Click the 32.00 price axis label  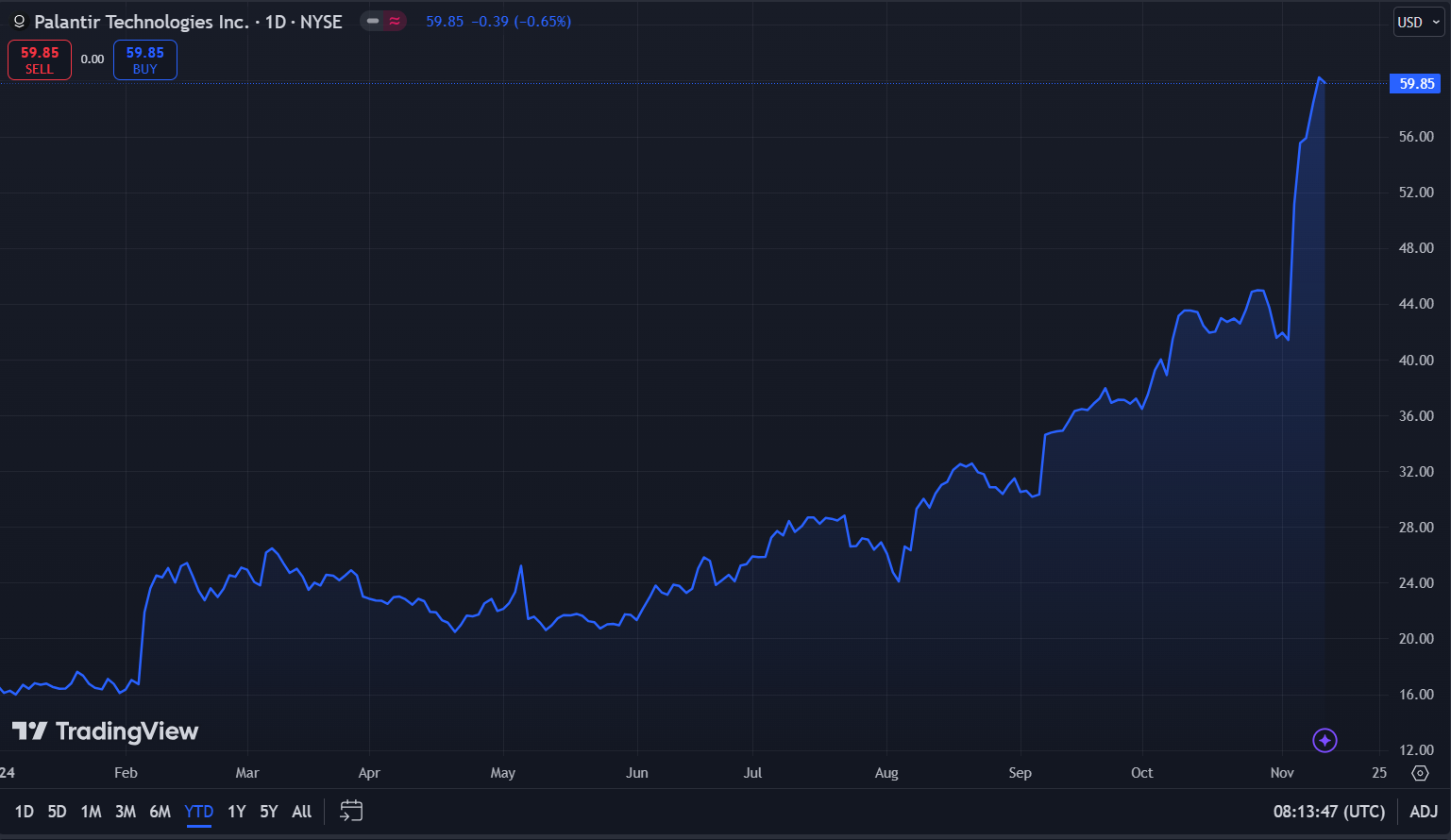pos(1416,472)
